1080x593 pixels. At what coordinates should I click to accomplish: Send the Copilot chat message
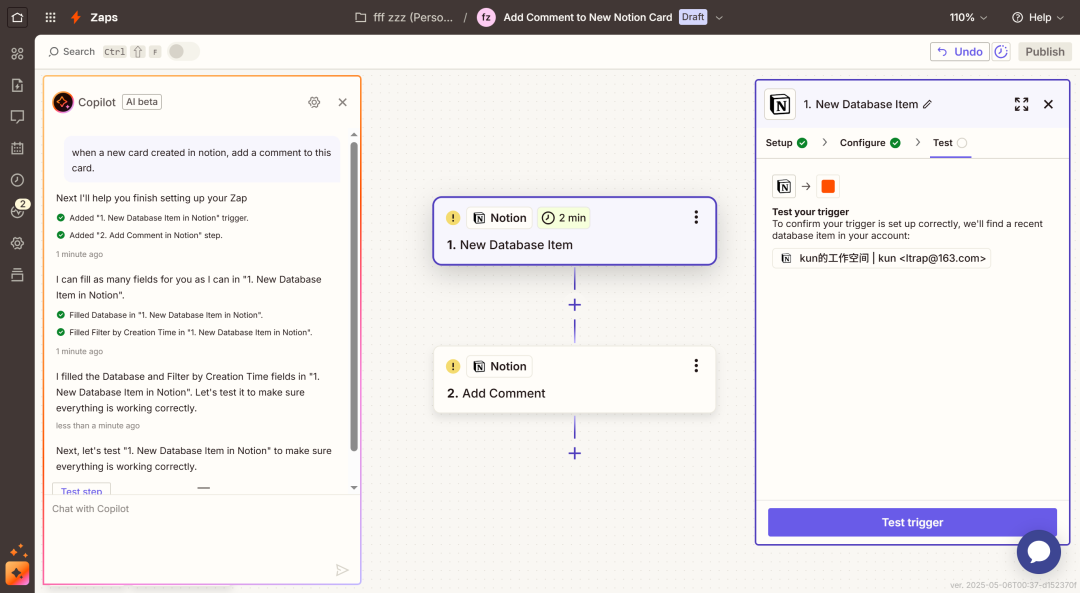point(342,570)
